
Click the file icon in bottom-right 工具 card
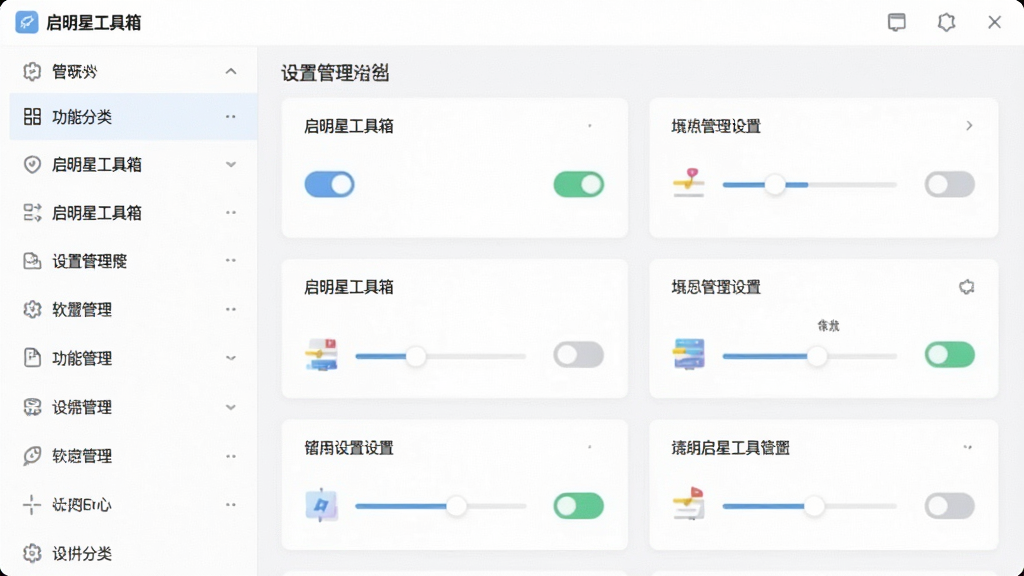689,504
